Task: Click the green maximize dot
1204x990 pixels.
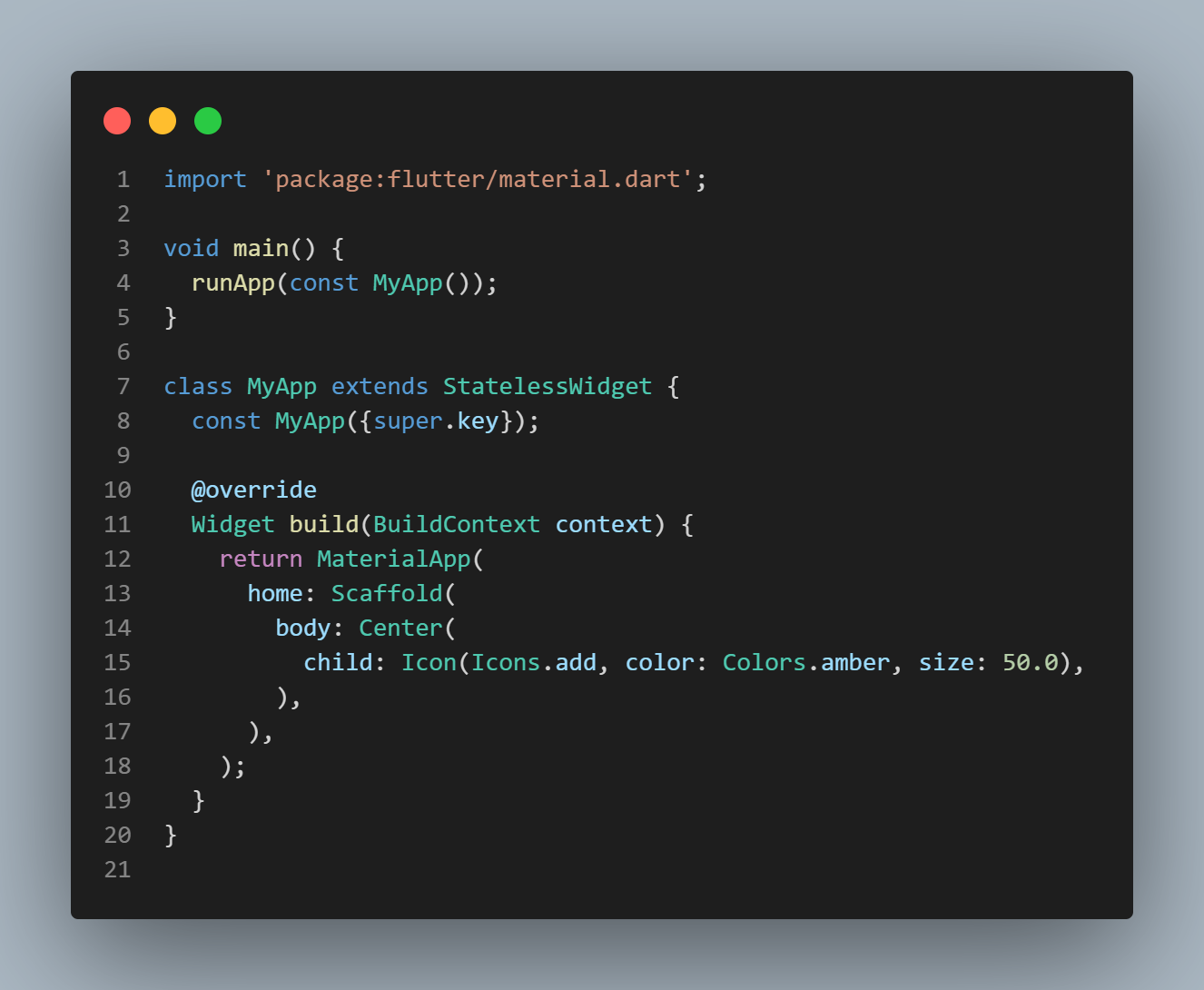Action: (x=208, y=121)
